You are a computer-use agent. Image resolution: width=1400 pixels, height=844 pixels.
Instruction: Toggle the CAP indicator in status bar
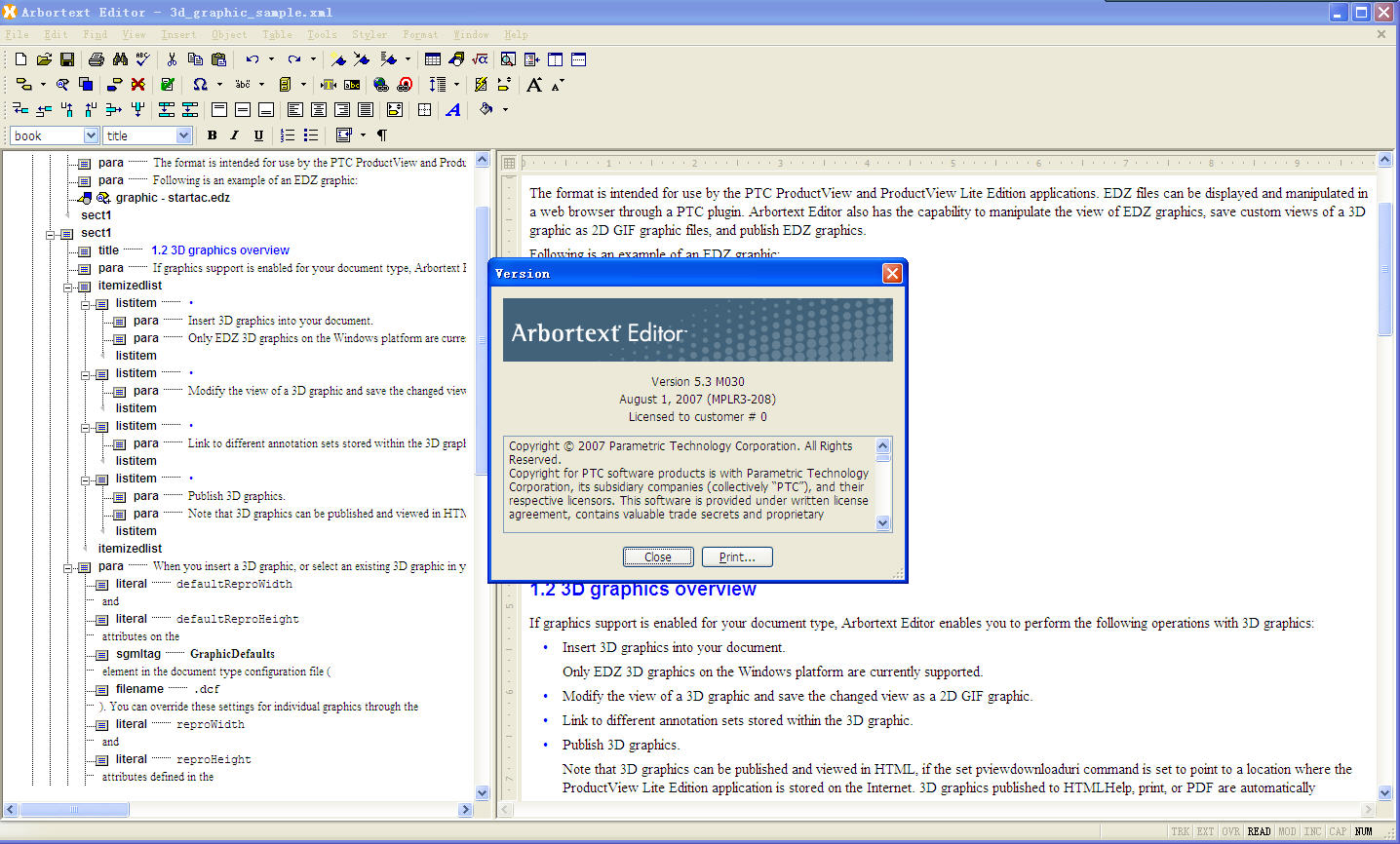pos(1338,831)
